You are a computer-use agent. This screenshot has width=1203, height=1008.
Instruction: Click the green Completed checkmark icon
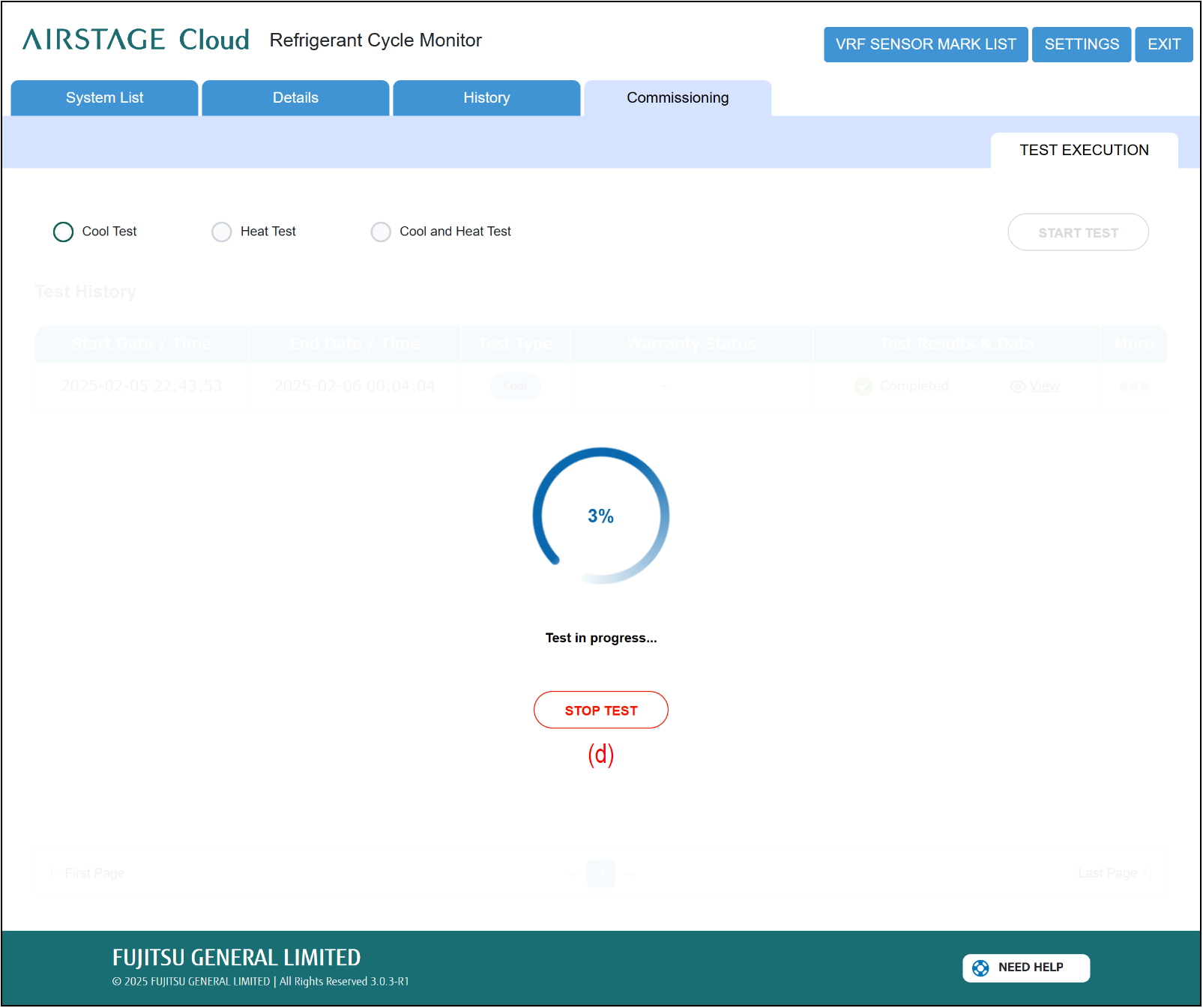[863, 386]
